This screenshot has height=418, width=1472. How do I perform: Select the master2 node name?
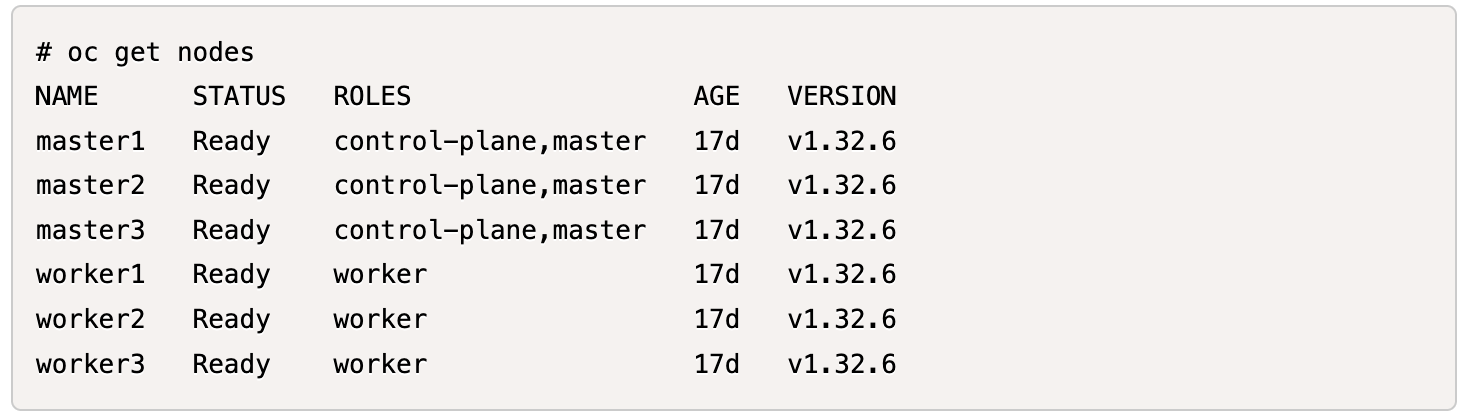pyautogui.click(x=90, y=186)
